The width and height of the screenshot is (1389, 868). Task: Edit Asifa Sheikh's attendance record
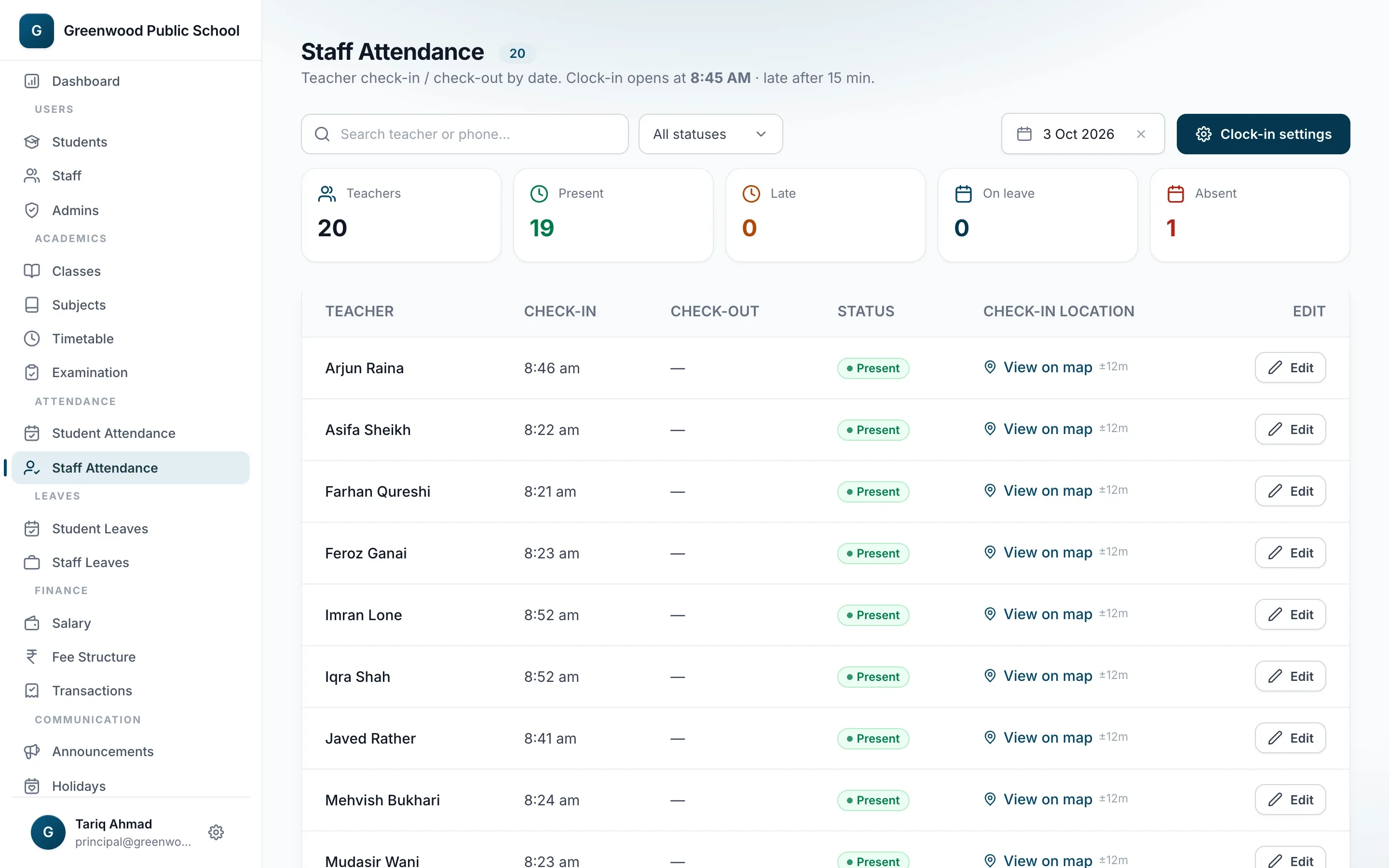coord(1290,429)
